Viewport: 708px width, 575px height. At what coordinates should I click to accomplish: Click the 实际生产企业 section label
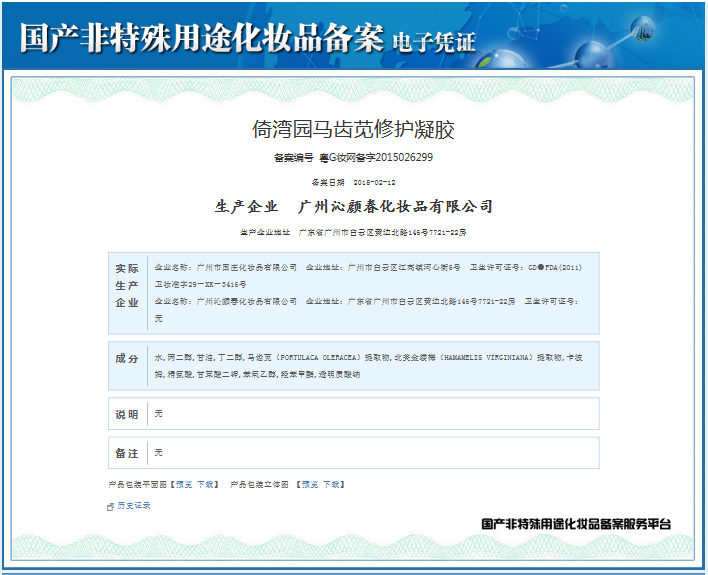pos(127,285)
